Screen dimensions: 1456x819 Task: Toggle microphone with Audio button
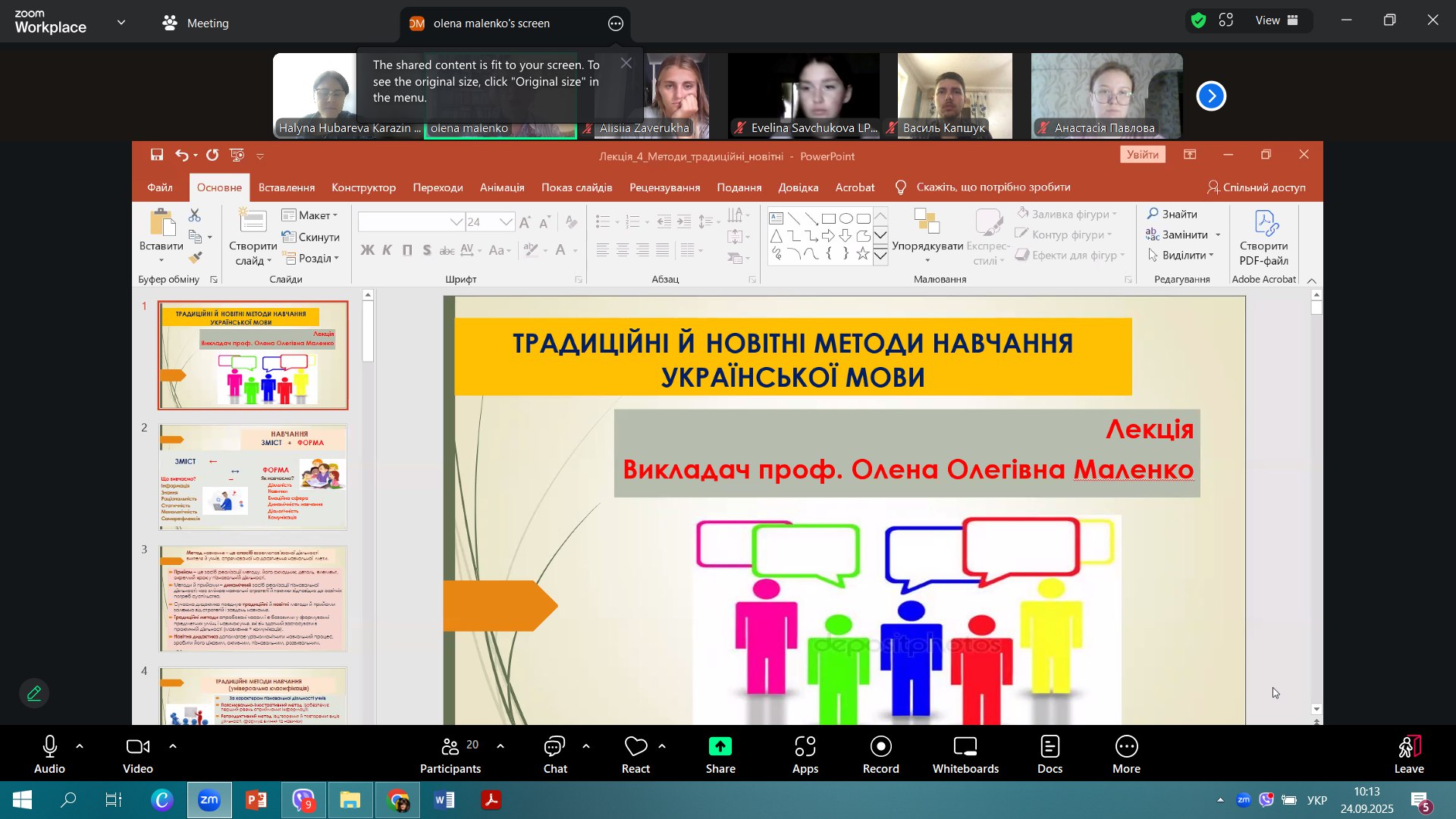[x=49, y=755]
